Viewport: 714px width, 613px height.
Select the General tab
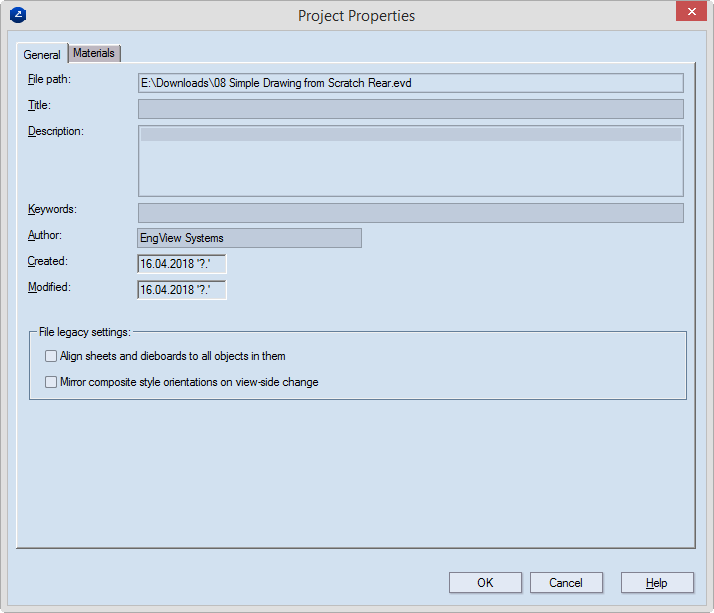pyautogui.click(x=42, y=54)
